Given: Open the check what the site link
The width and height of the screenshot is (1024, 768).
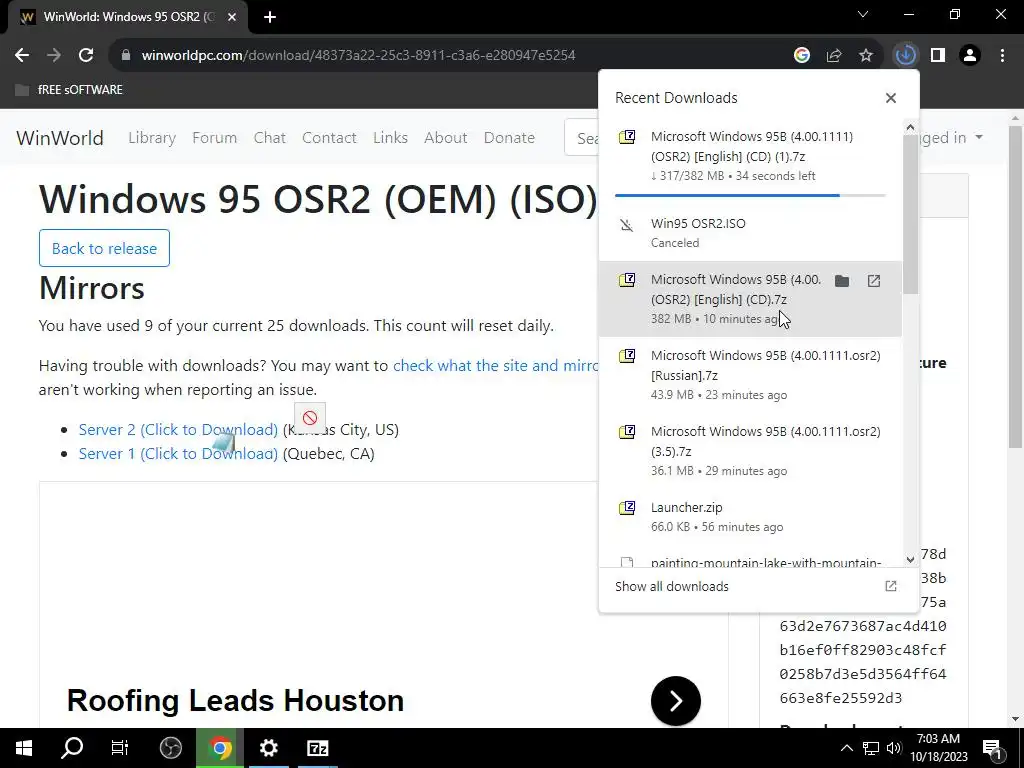Looking at the screenshot, I should 495,366.
